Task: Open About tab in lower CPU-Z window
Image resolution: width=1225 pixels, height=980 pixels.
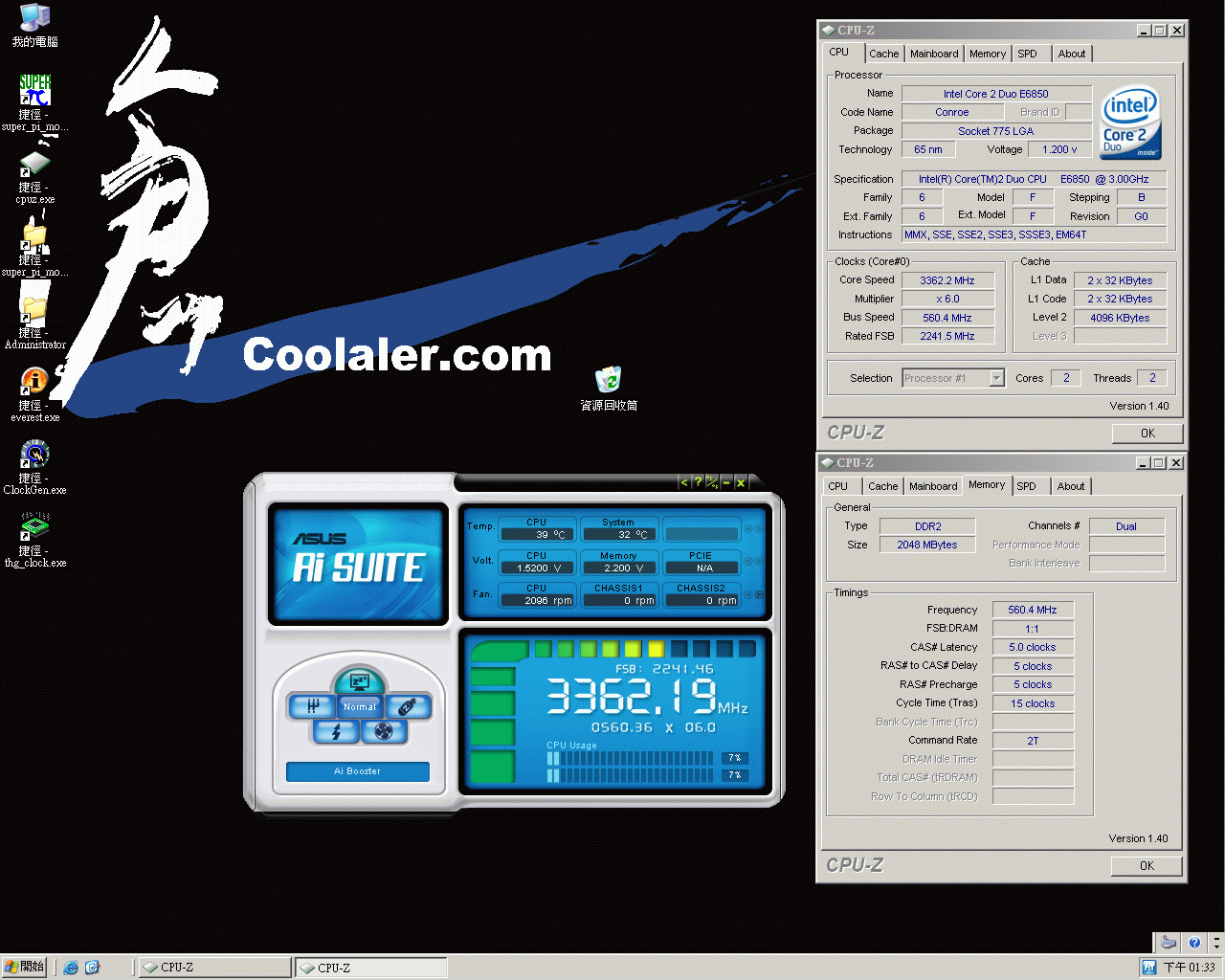Action: click(x=1071, y=486)
